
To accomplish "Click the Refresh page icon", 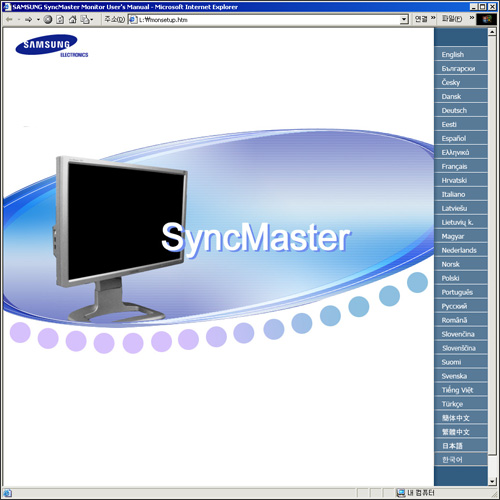I will coord(60,20).
